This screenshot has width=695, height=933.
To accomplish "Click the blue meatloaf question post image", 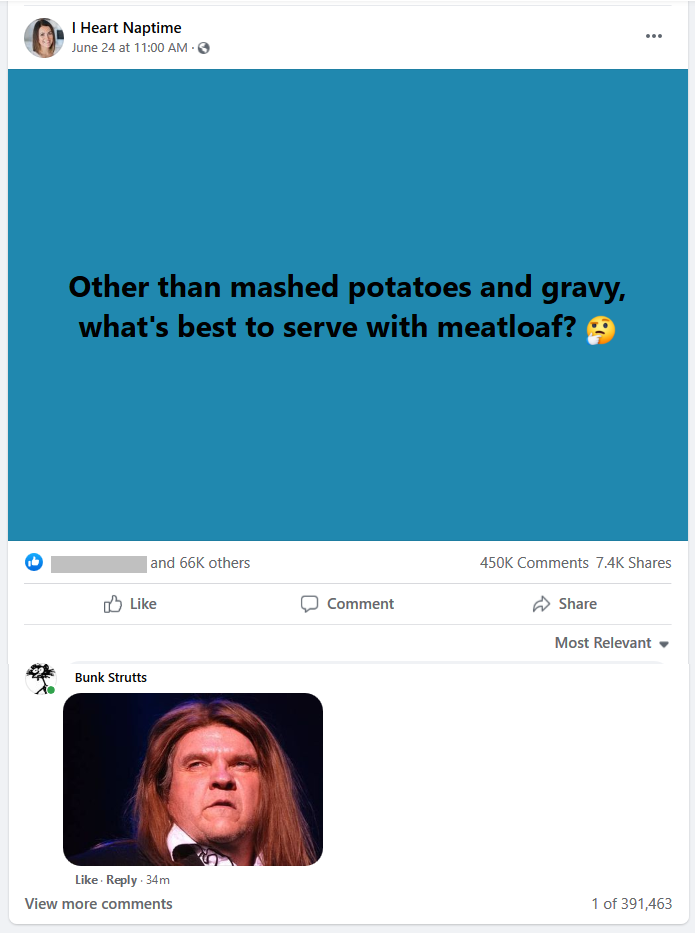I will (347, 305).
